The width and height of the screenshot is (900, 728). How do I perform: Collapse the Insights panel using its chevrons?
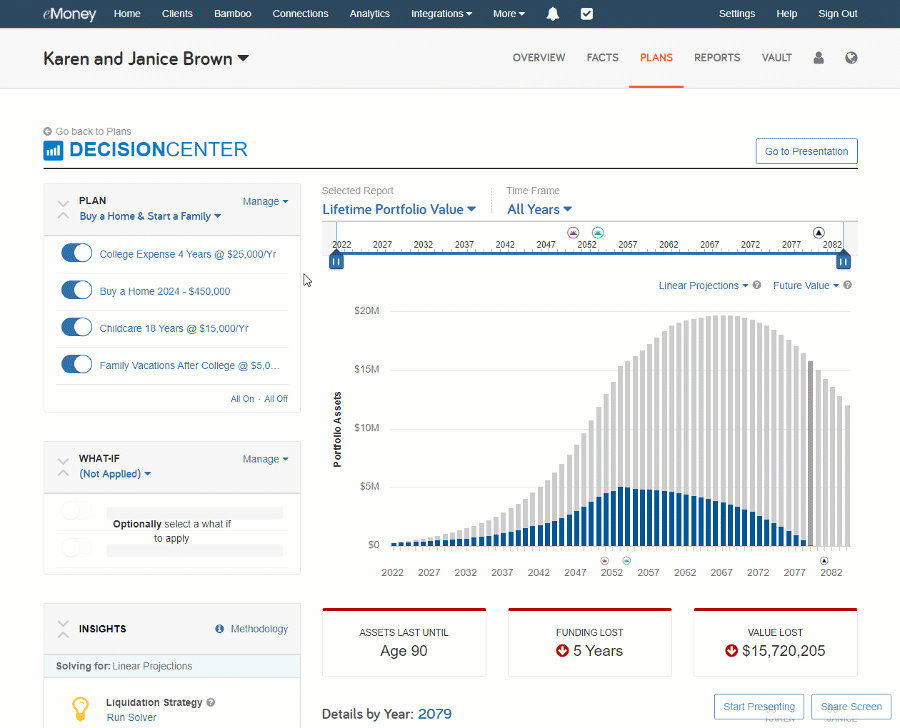click(x=63, y=629)
